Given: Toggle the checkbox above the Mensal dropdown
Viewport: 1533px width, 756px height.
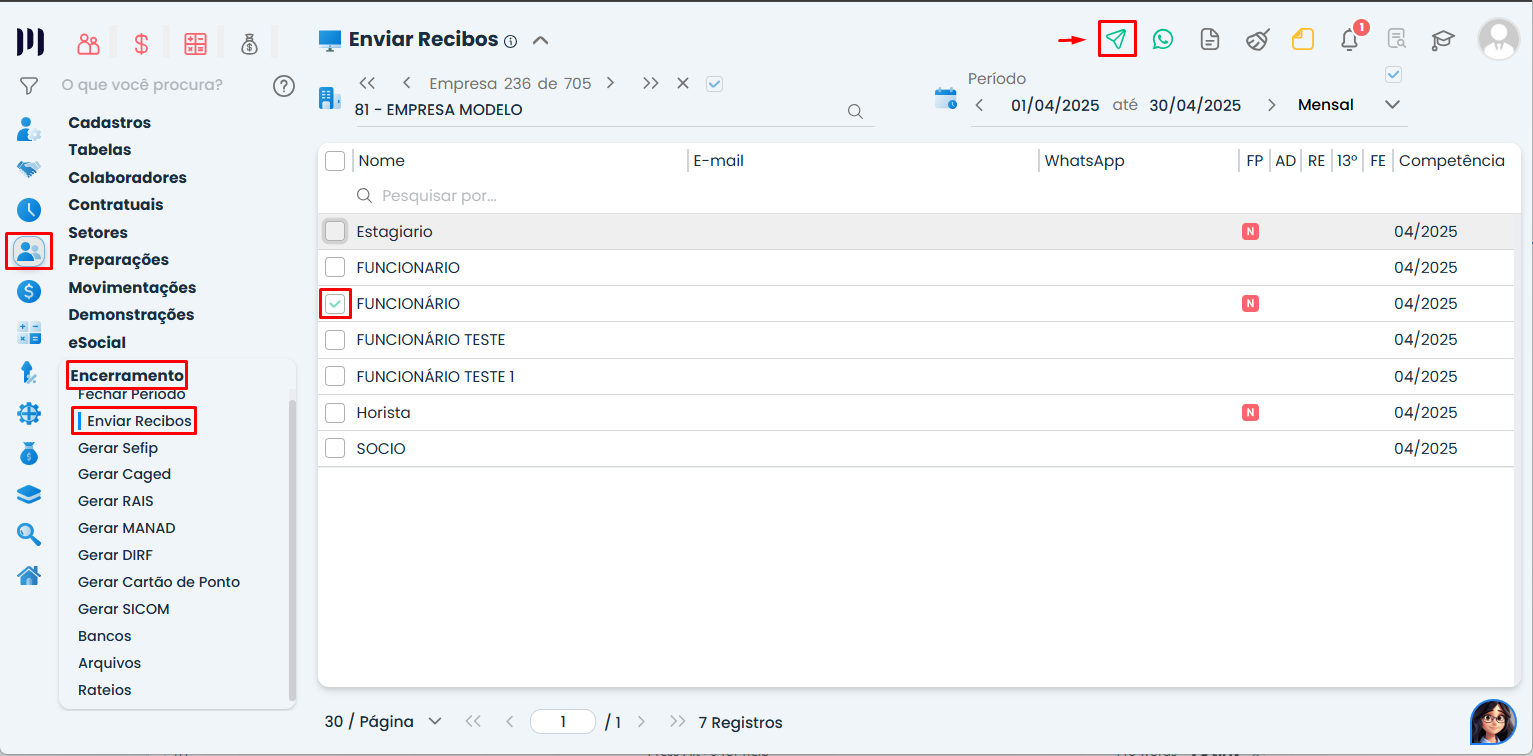Looking at the screenshot, I should pos(1393,74).
